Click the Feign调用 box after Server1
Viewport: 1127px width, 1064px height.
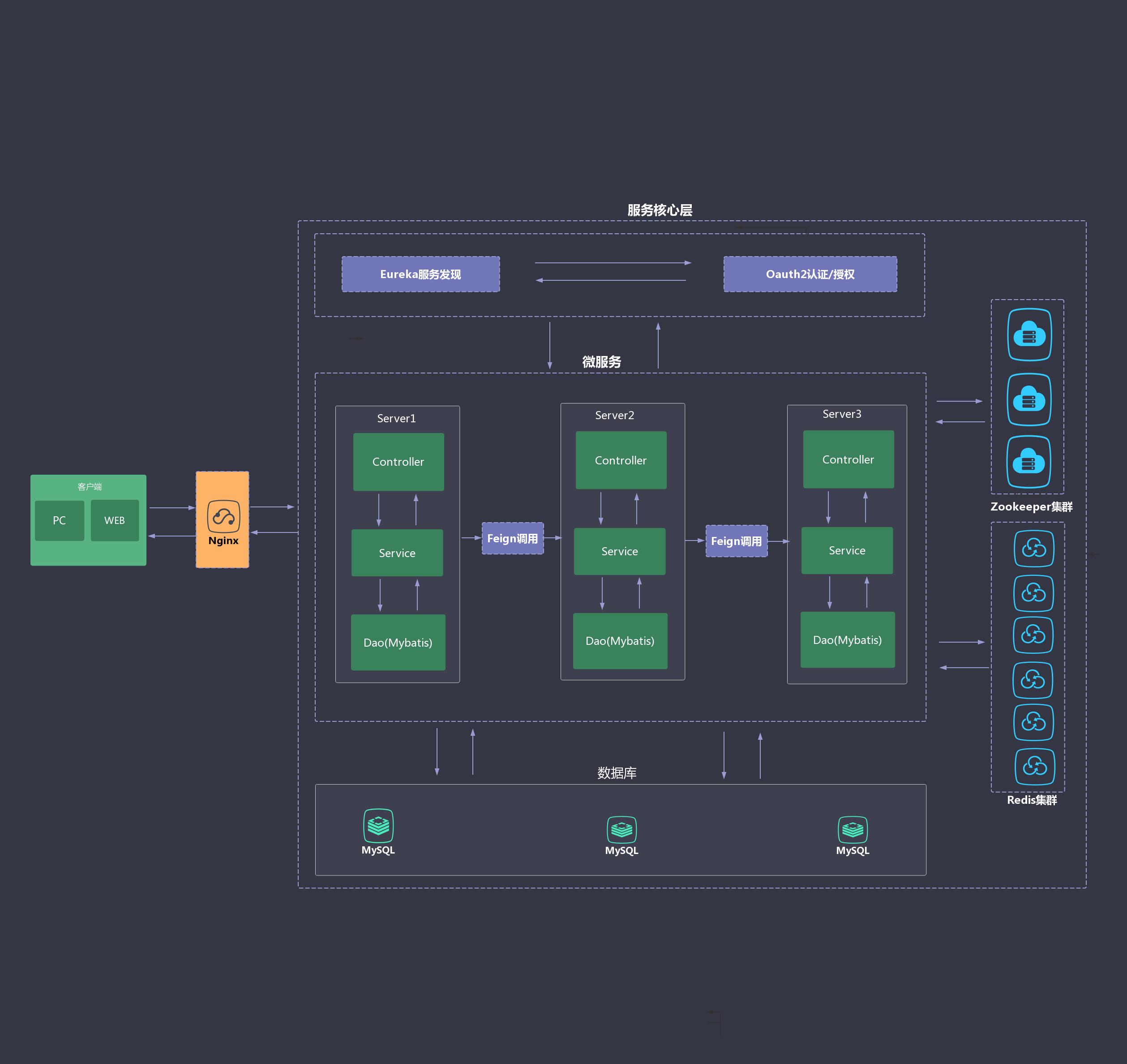(x=512, y=538)
